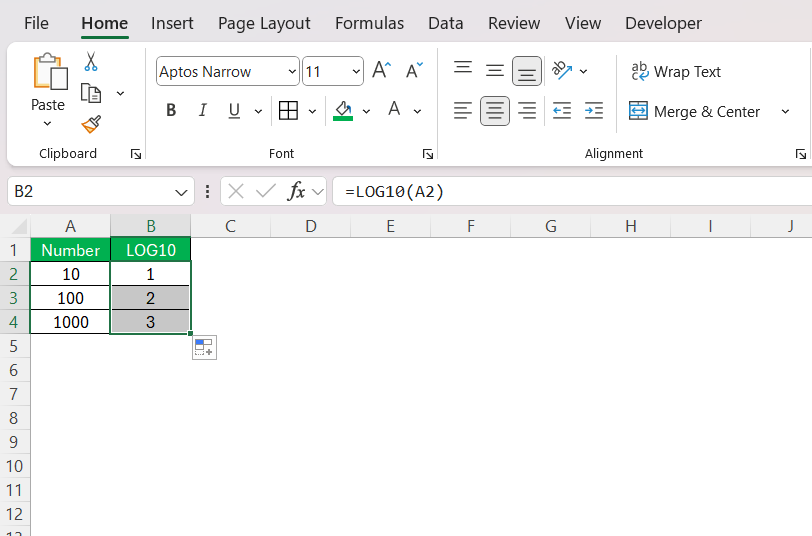Toggle Italic formatting
812x536 pixels.
202,110
